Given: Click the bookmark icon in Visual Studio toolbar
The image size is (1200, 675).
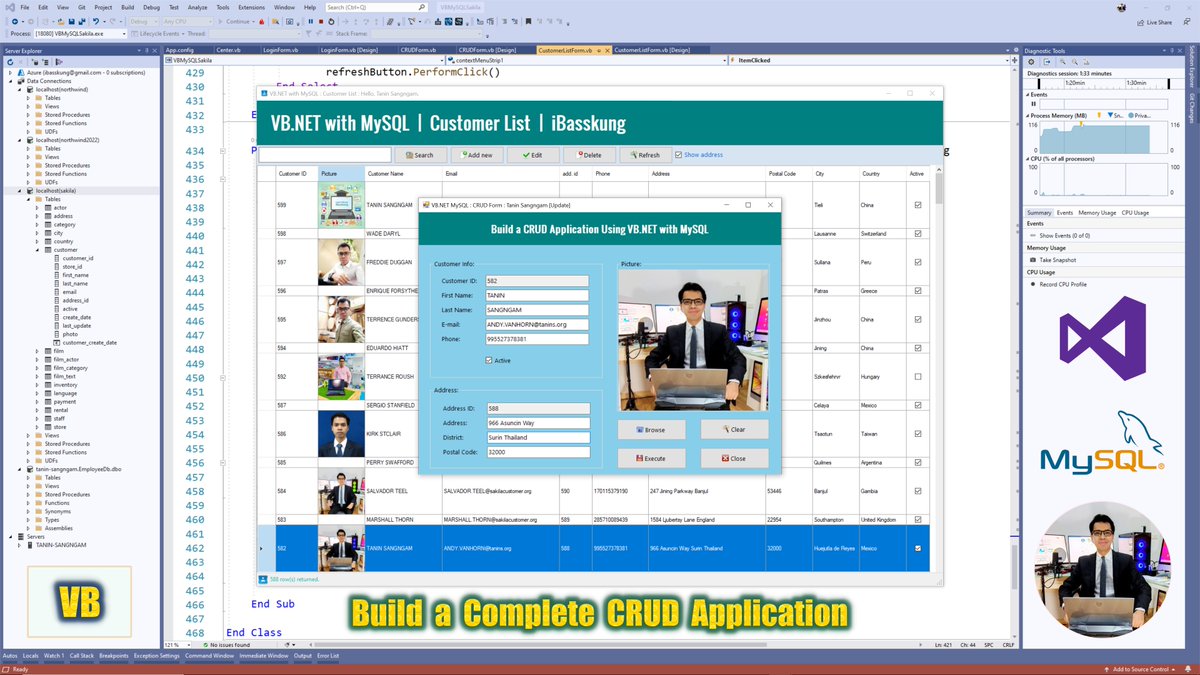Looking at the screenshot, I should (x=527, y=21).
